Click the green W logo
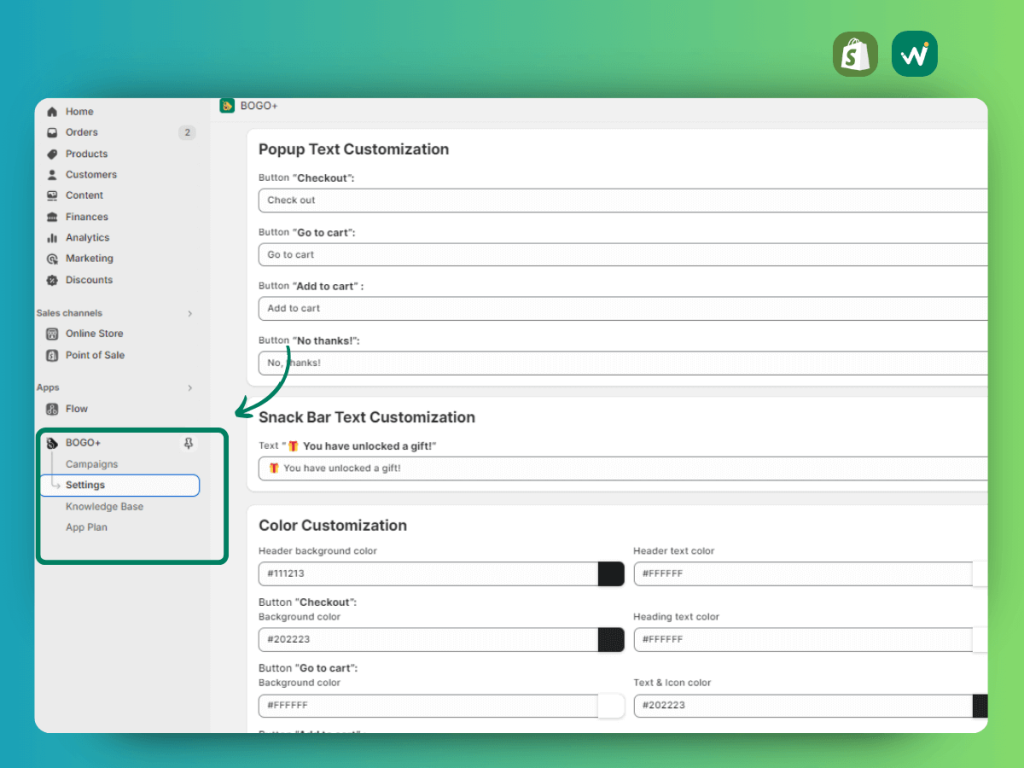Image resolution: width=1024 pixels, height=768 pixels. [914, 54]
